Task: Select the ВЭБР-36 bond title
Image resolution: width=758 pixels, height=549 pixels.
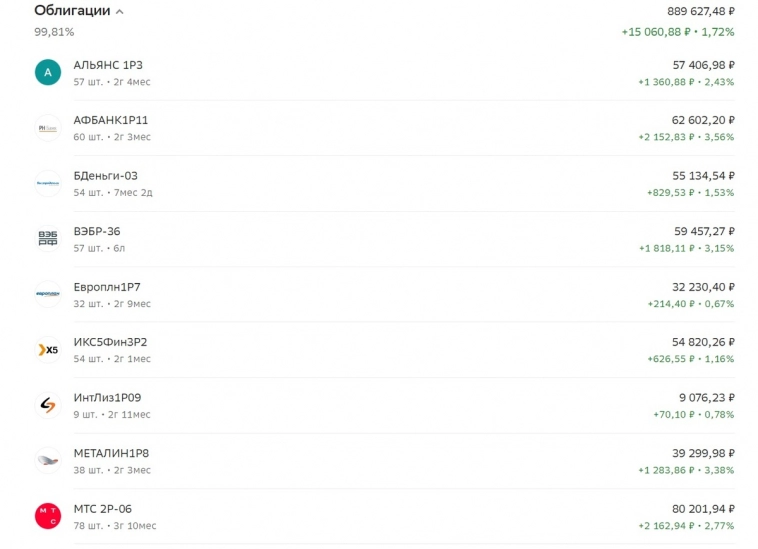Action: coord(97,231)
